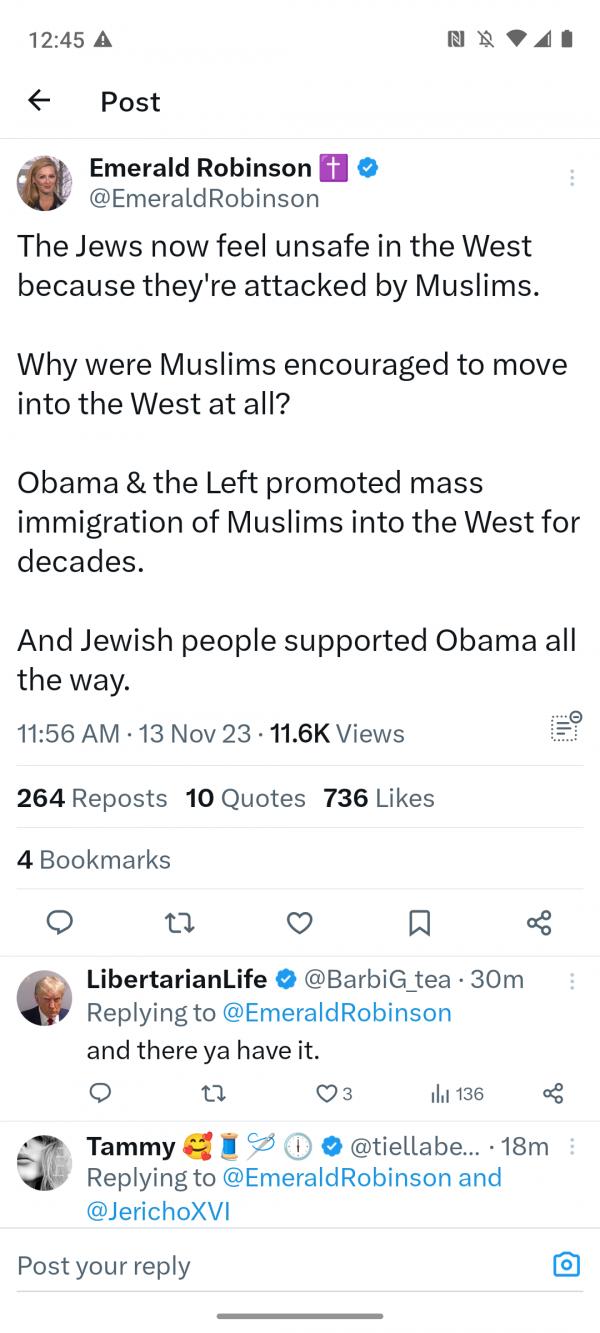Repost LibertarianLife's reply
This screenshot has width=600, height=1333.
pos(213,1094)
